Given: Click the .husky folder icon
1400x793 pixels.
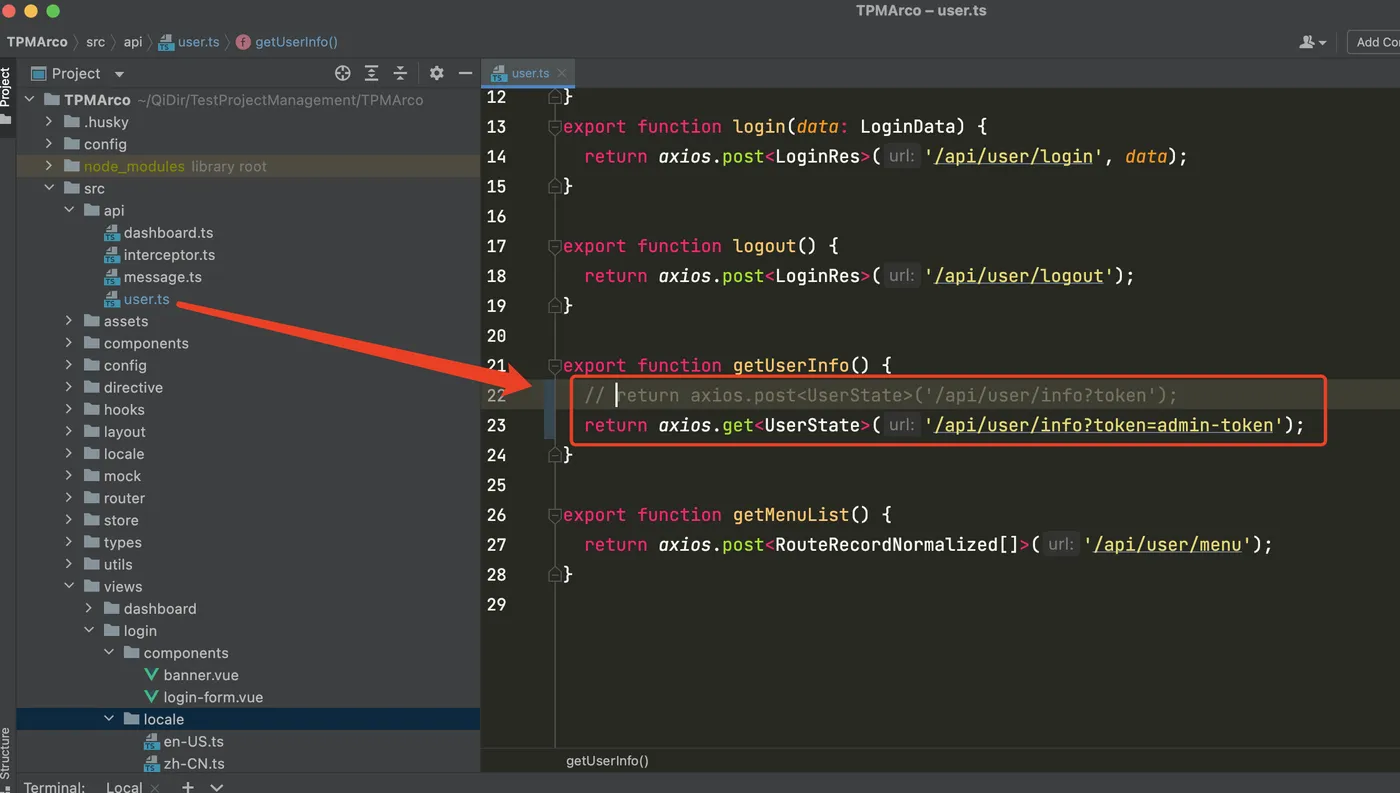Looking at the screenshot, I should [72, 122].
